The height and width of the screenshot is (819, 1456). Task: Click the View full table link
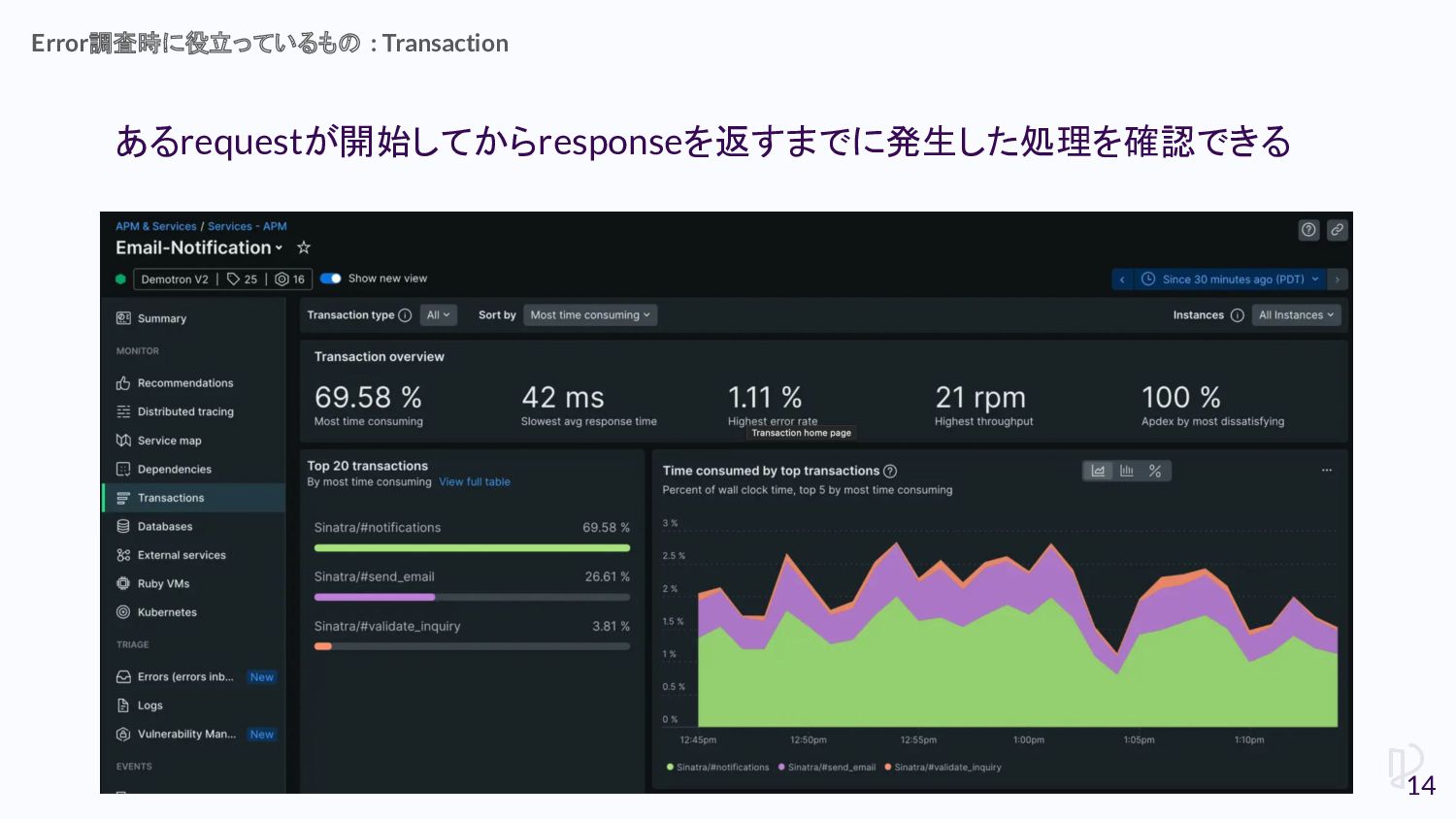click(x=475, y=482)
